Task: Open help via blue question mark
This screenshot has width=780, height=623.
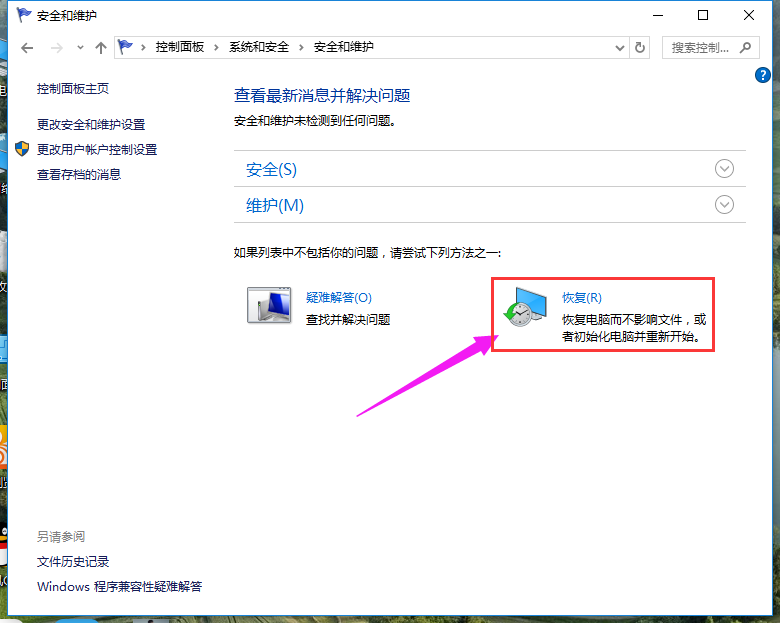Action: tap(762, 75)
